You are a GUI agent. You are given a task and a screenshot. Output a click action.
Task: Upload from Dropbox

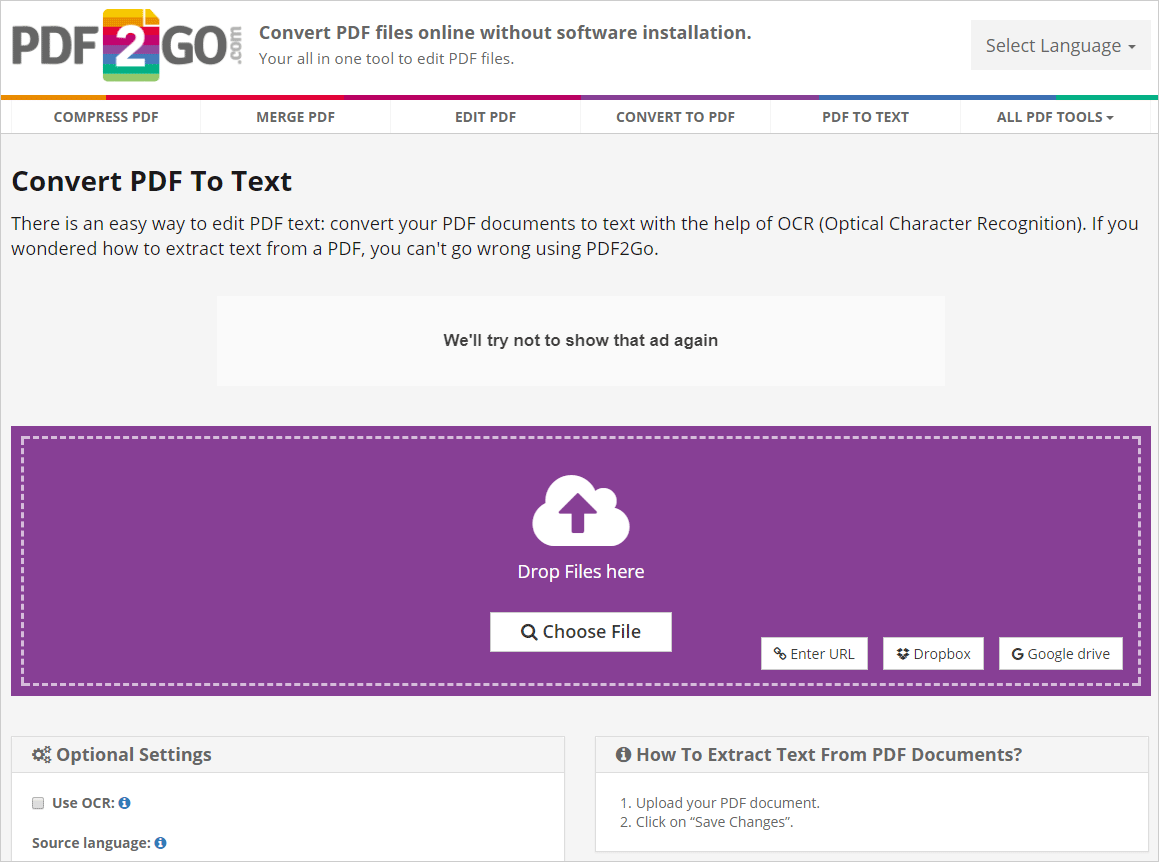point(934,654)
